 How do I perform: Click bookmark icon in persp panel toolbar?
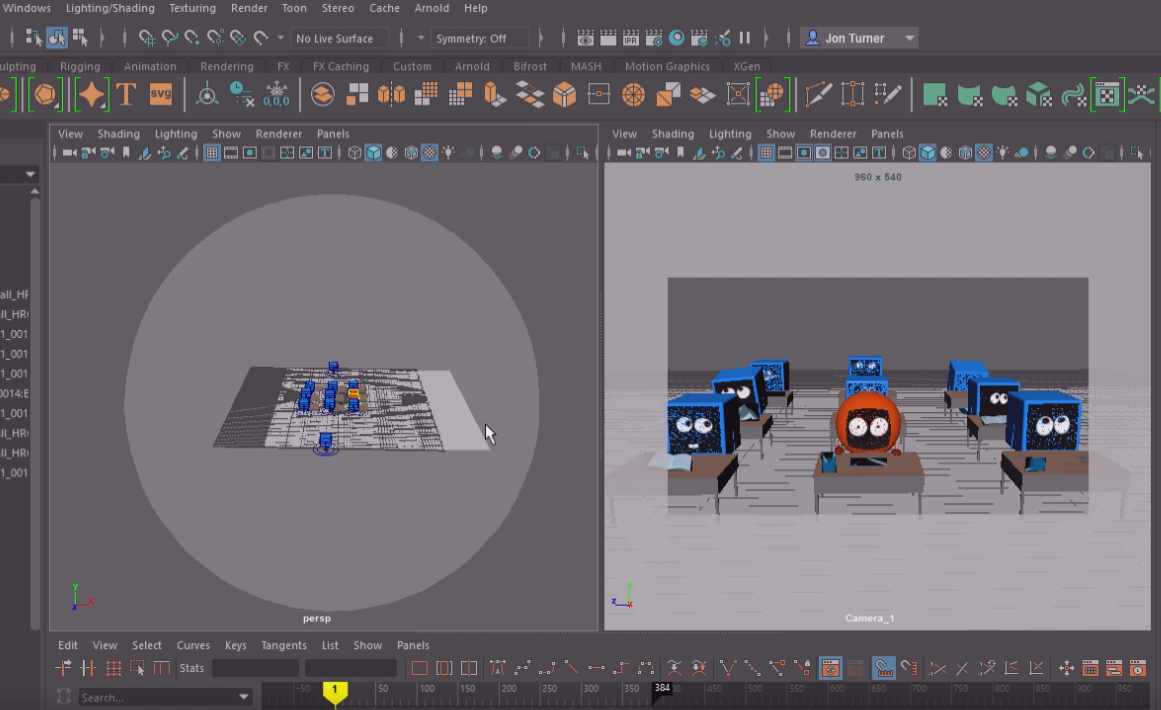tap(126, 153)
